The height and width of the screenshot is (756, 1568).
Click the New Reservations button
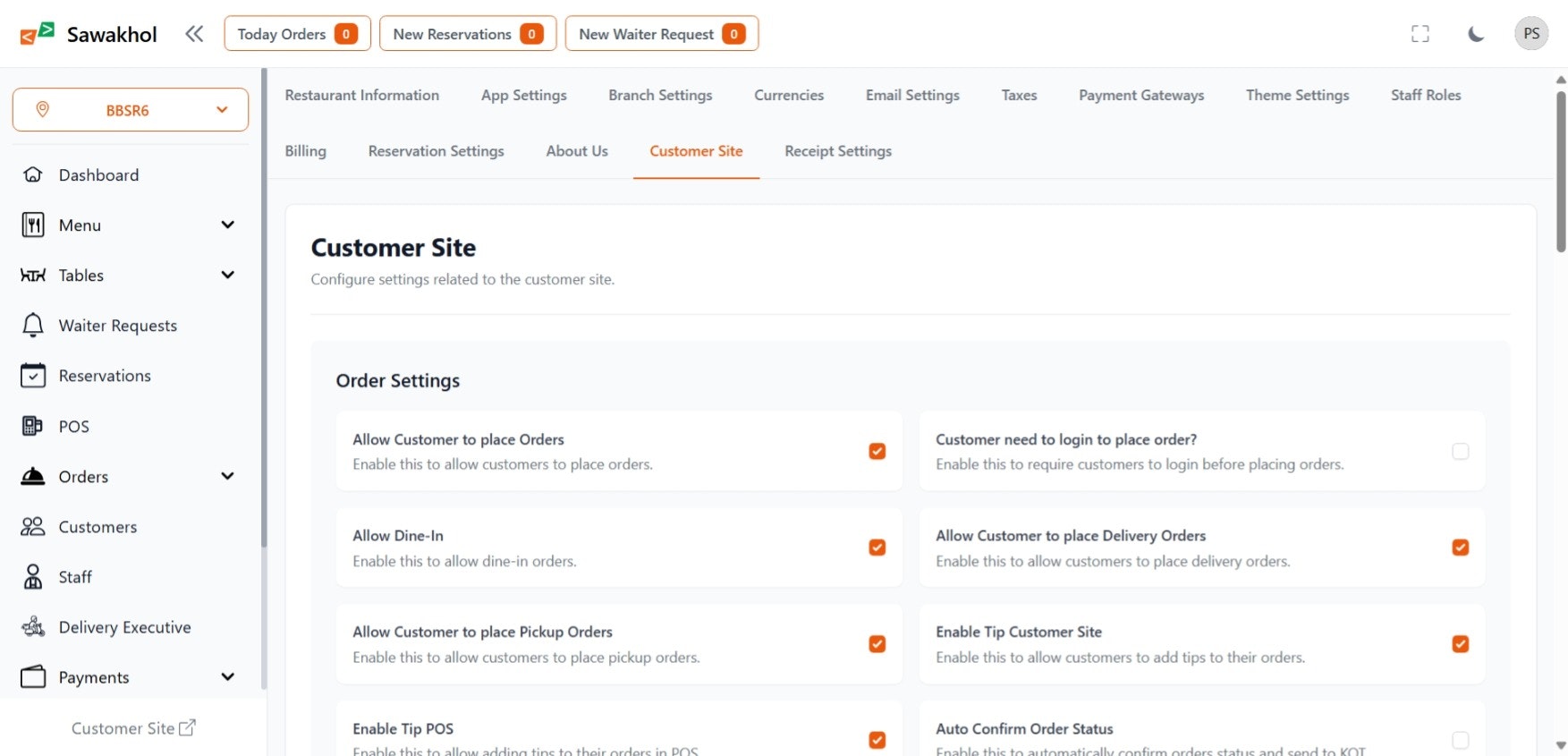coord(468,34)
